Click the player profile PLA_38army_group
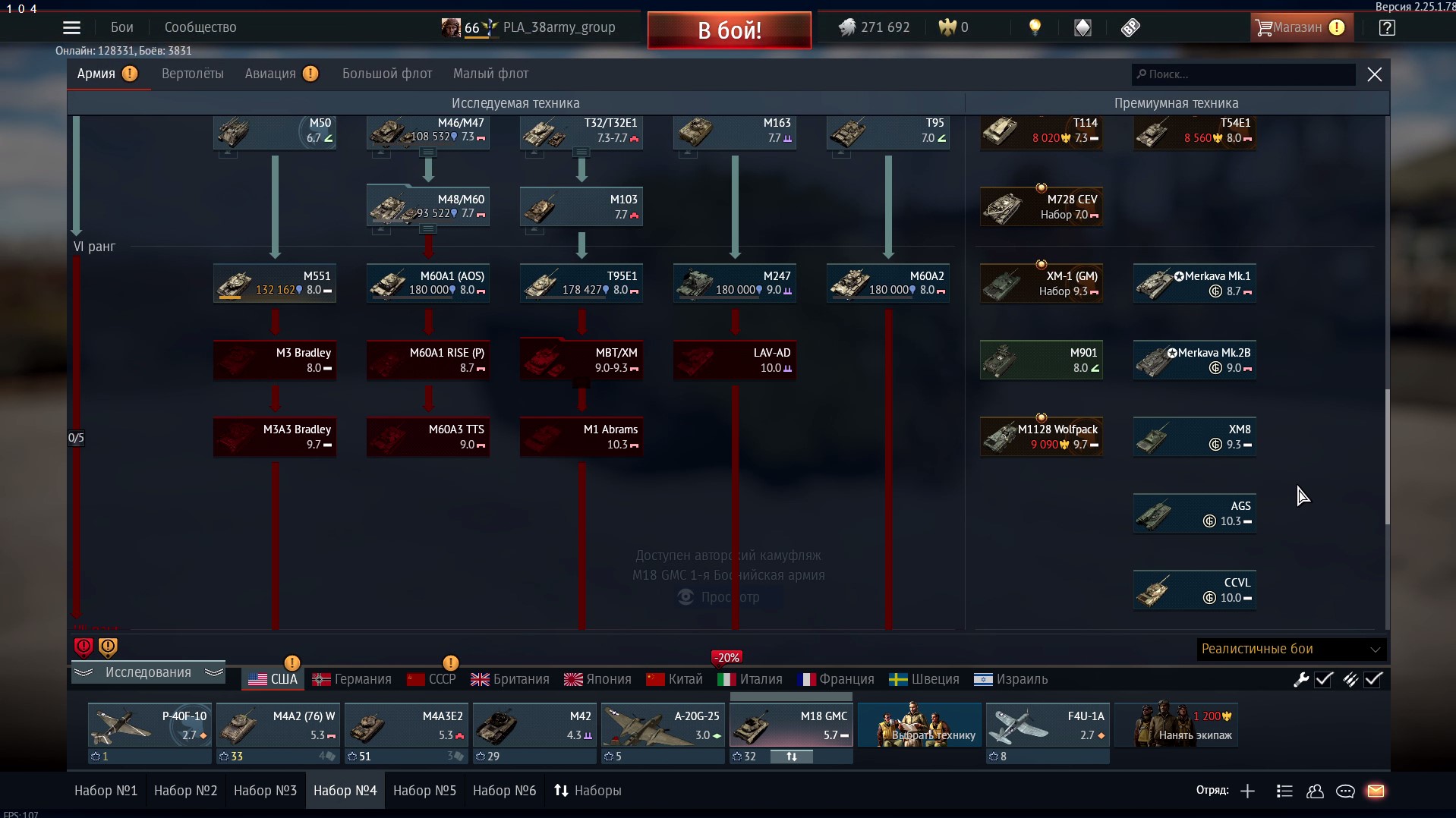The width and height of the screenshot is (1456, 818). pos(529,27)
